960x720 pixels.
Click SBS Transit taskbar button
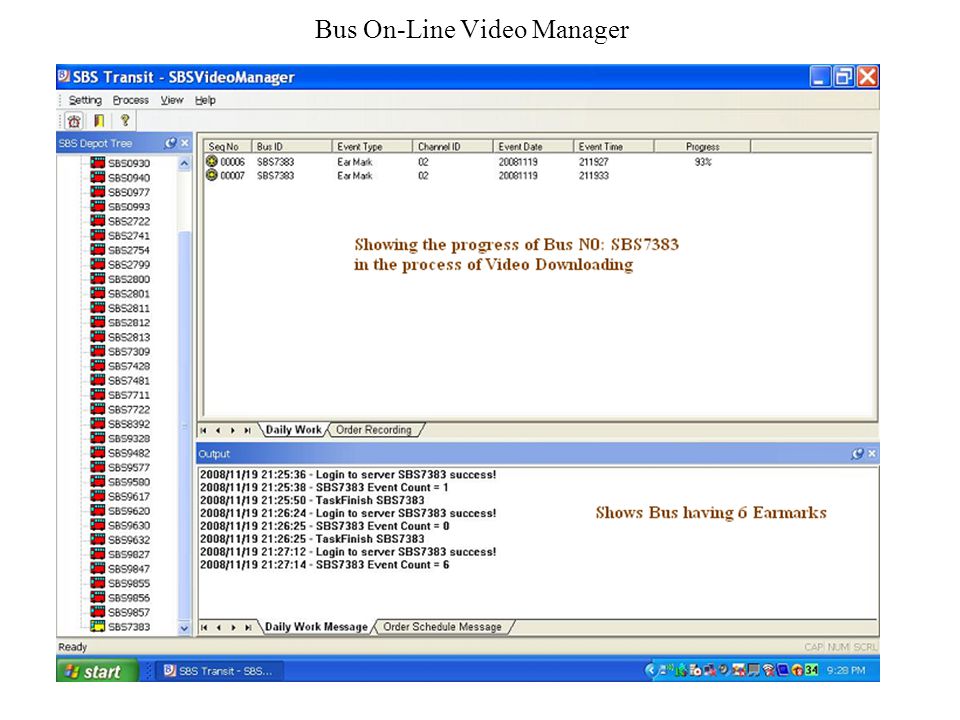pos(218,671)
